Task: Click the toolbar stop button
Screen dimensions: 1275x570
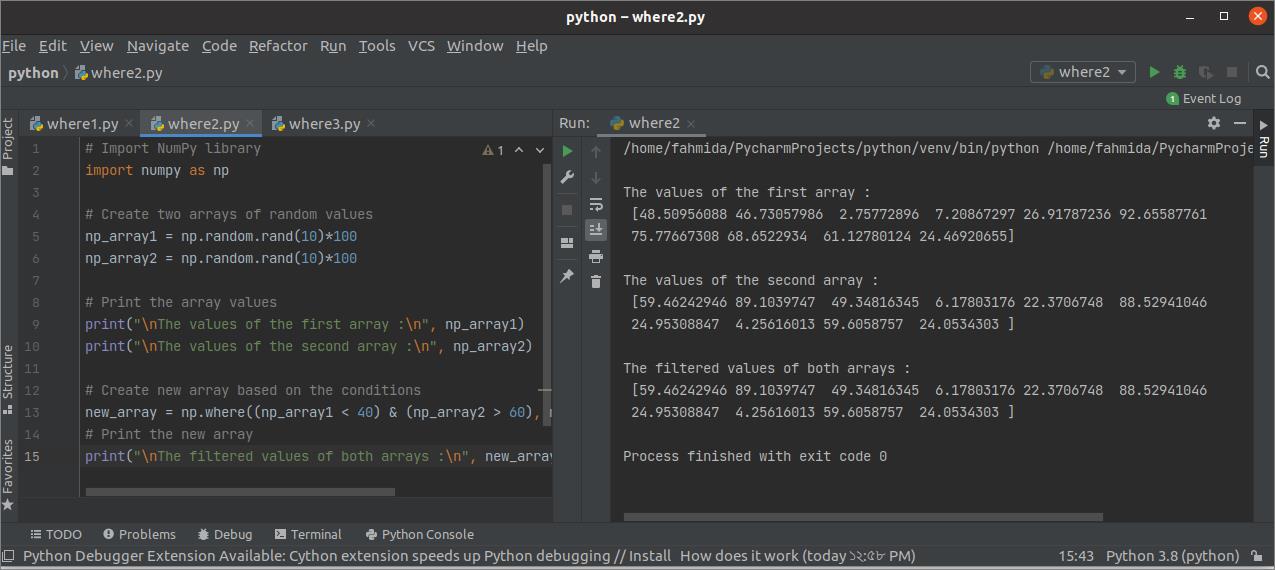Action: [x=1232, y=72]
